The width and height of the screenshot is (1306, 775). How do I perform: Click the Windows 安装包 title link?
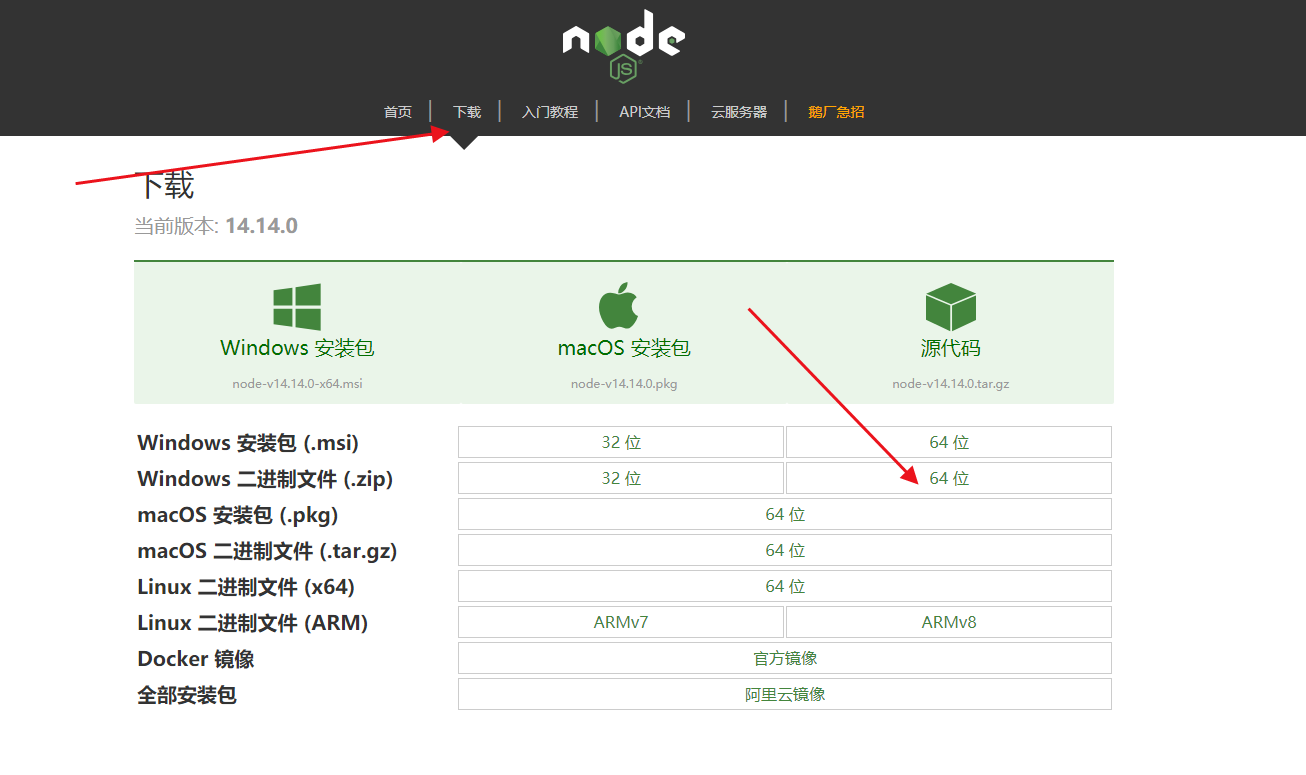click(x=297, y=348)
